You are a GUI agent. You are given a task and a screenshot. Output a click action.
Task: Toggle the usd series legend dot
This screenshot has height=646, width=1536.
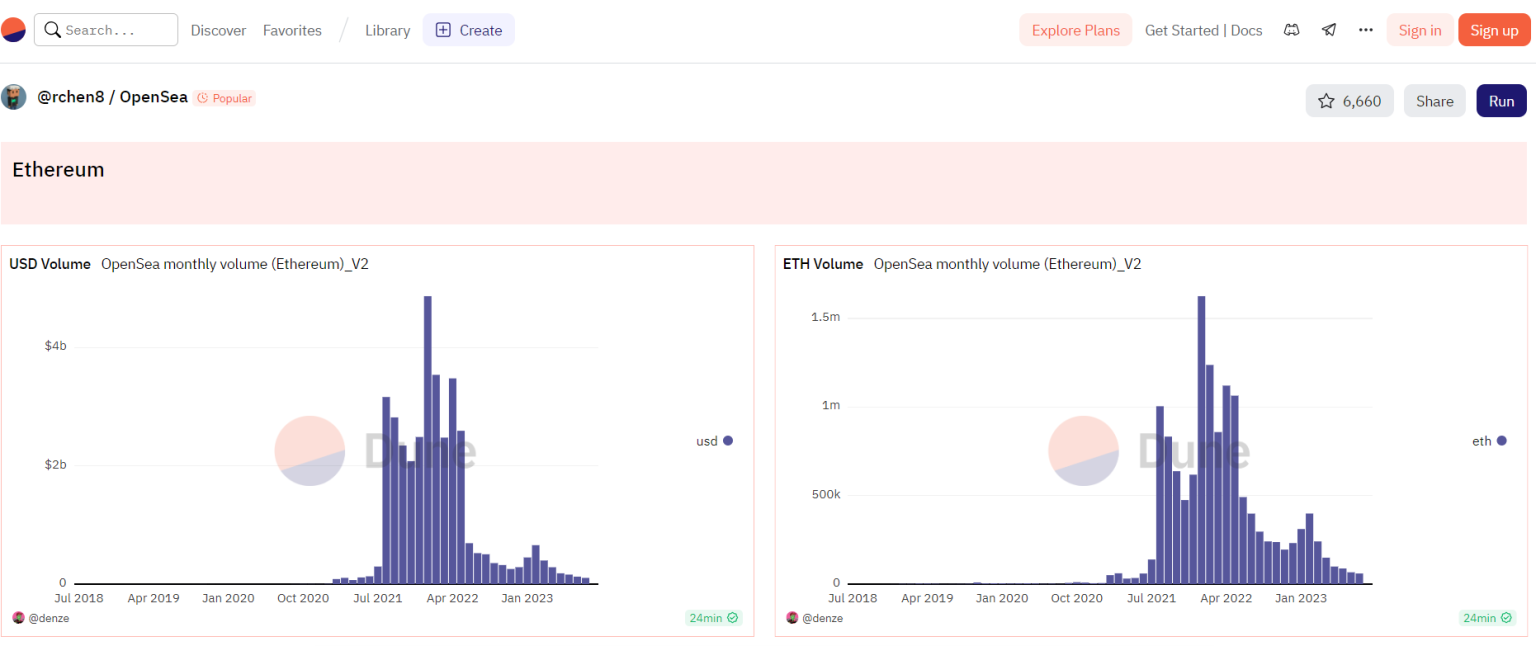tap(728, 441)
